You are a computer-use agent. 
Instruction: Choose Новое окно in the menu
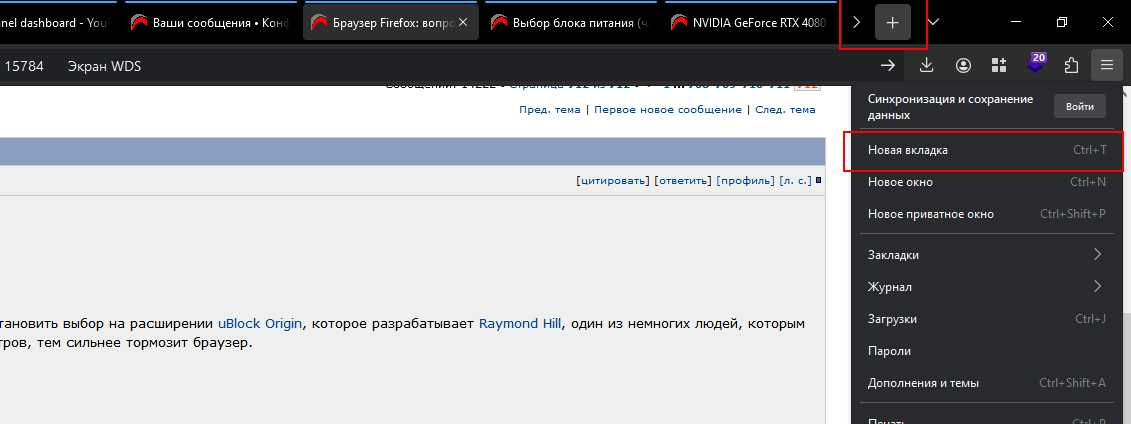pos(987,182)
